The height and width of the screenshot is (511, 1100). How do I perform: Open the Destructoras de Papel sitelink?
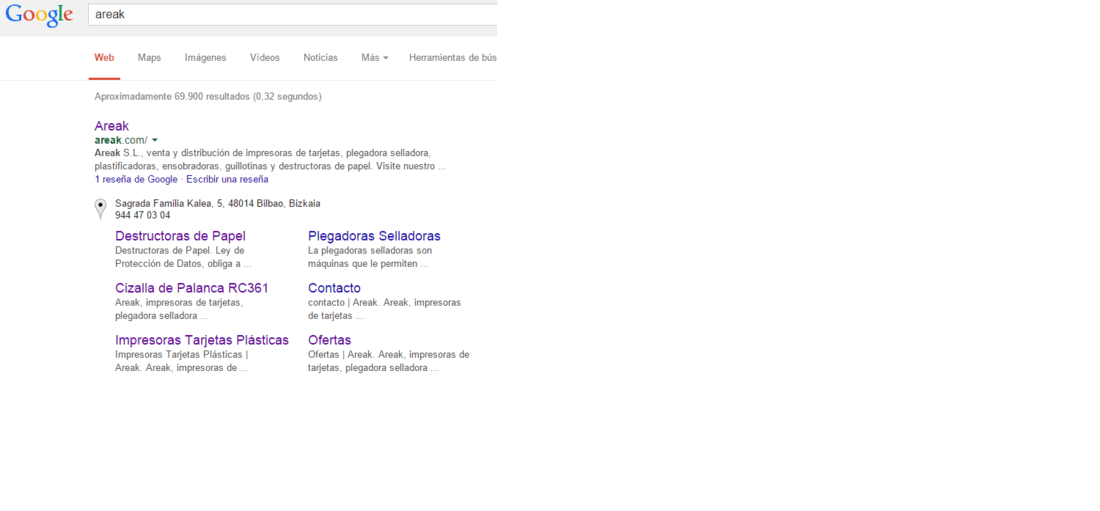click(180, 236)
